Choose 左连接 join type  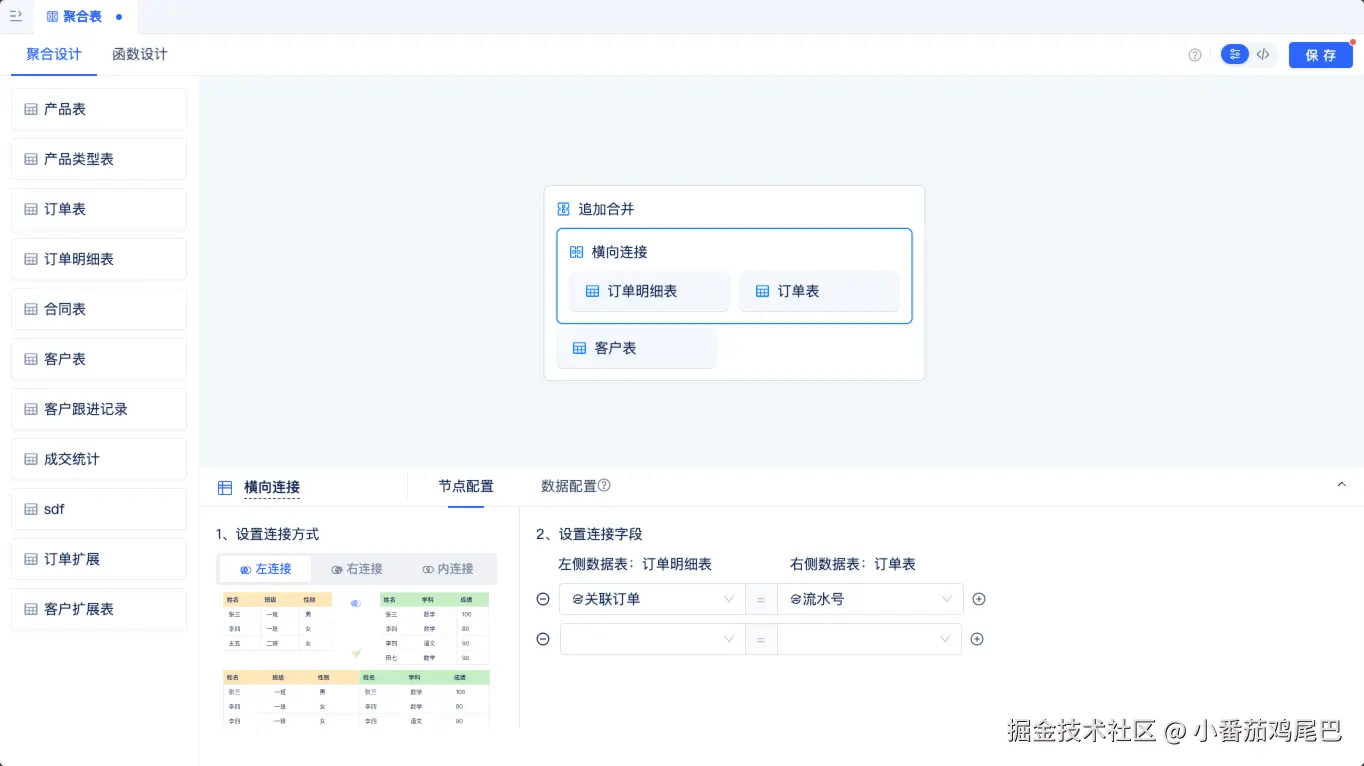click(x=265, y=569)
